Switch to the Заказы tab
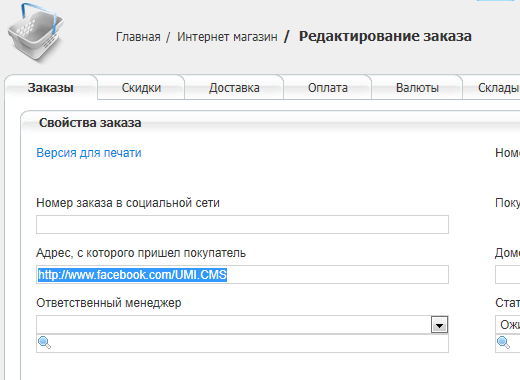The image size is (520, 380). (51, 88)
